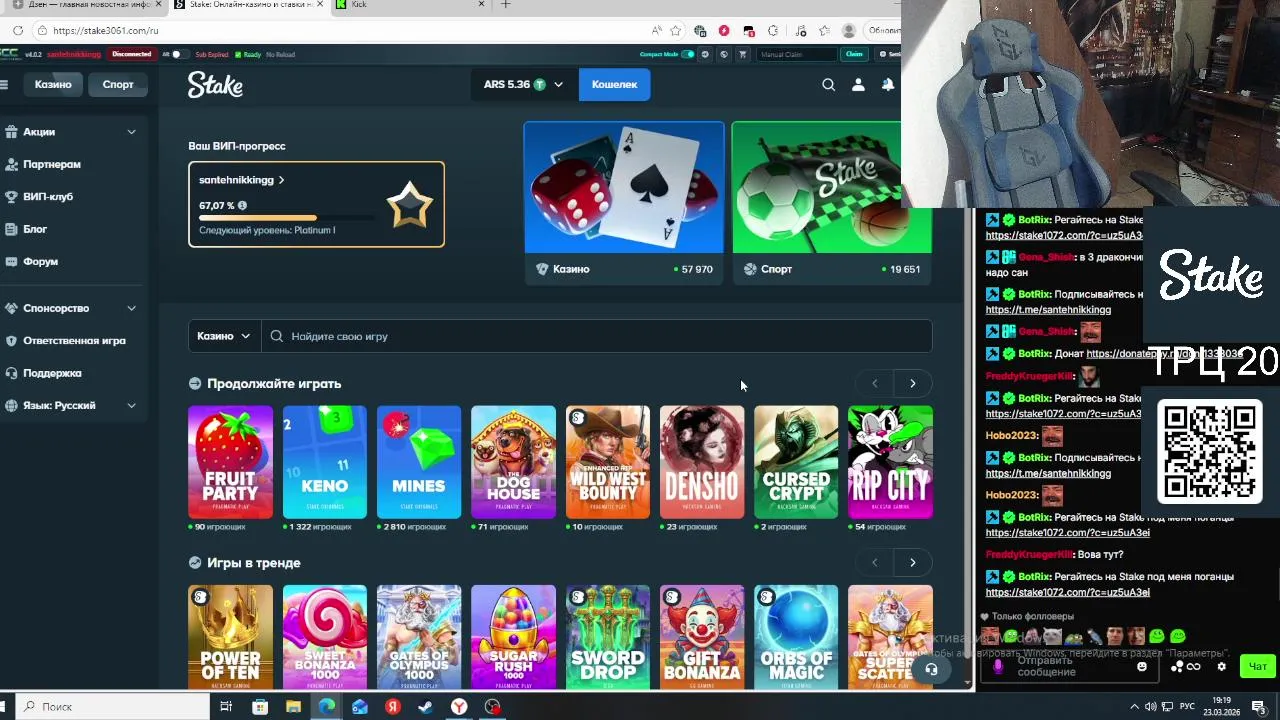Click the VIP info icon beside 67,07 %

point(242,206)
